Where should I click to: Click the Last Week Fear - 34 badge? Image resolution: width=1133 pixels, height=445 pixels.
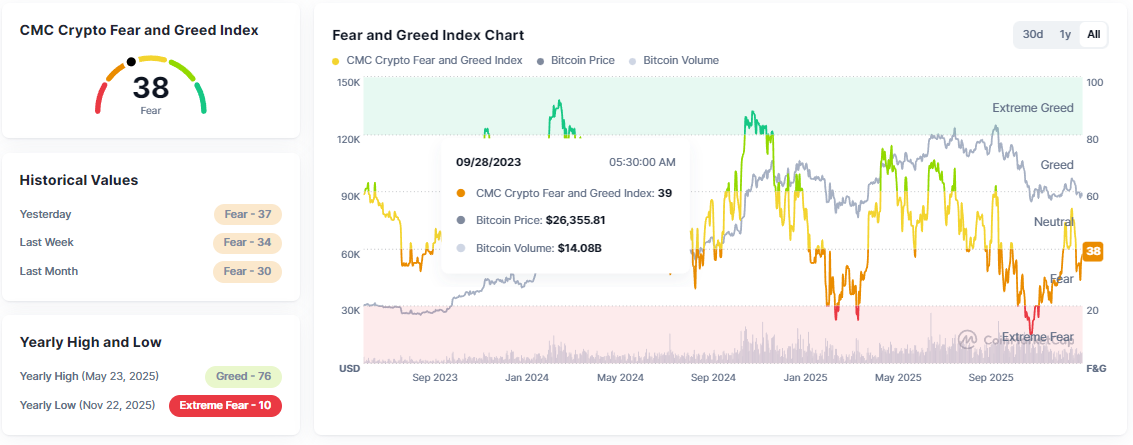pyautogui.click(x=247, y=242)
